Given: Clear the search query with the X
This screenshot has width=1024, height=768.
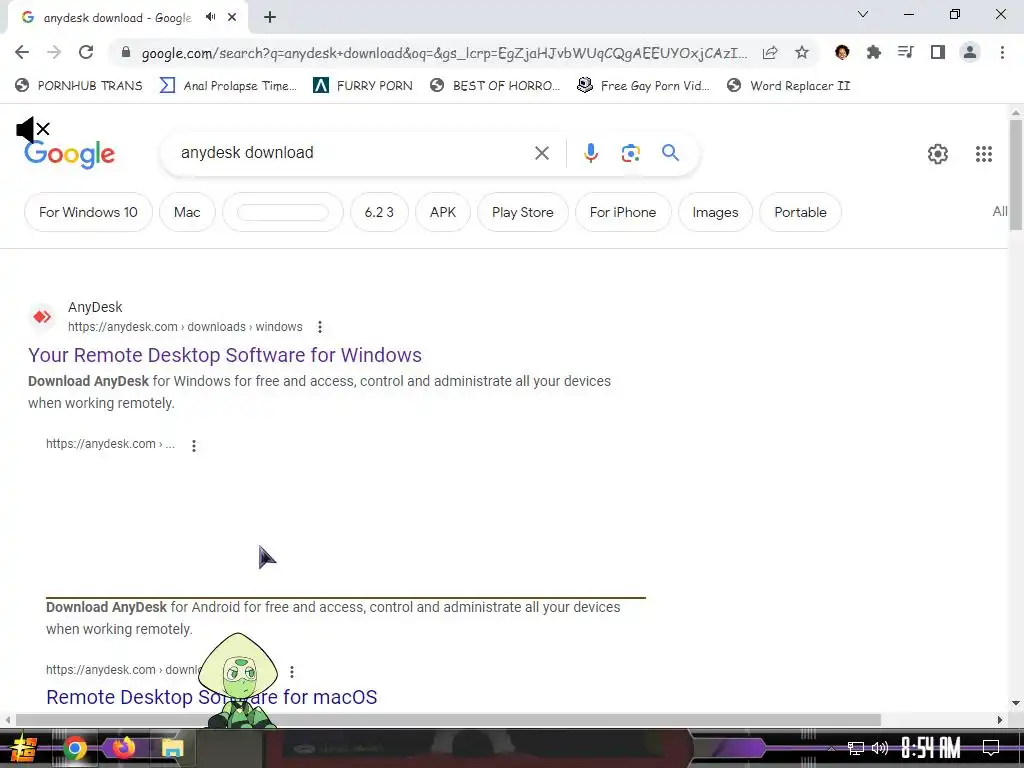Looking at the screenshot, I should pyautogui.click(x=541, y=153).
